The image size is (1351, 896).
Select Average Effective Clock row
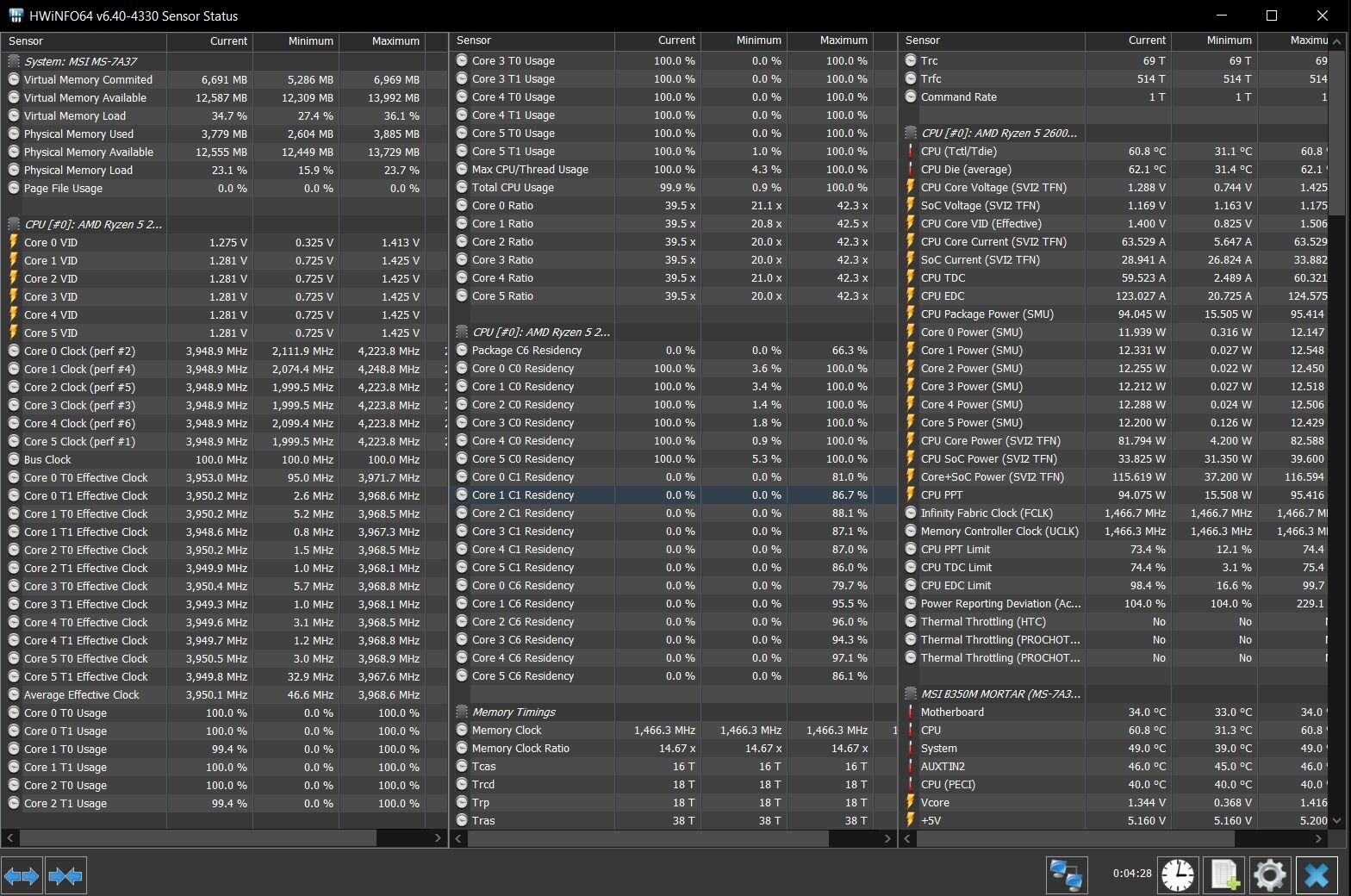tap(224, 694)
